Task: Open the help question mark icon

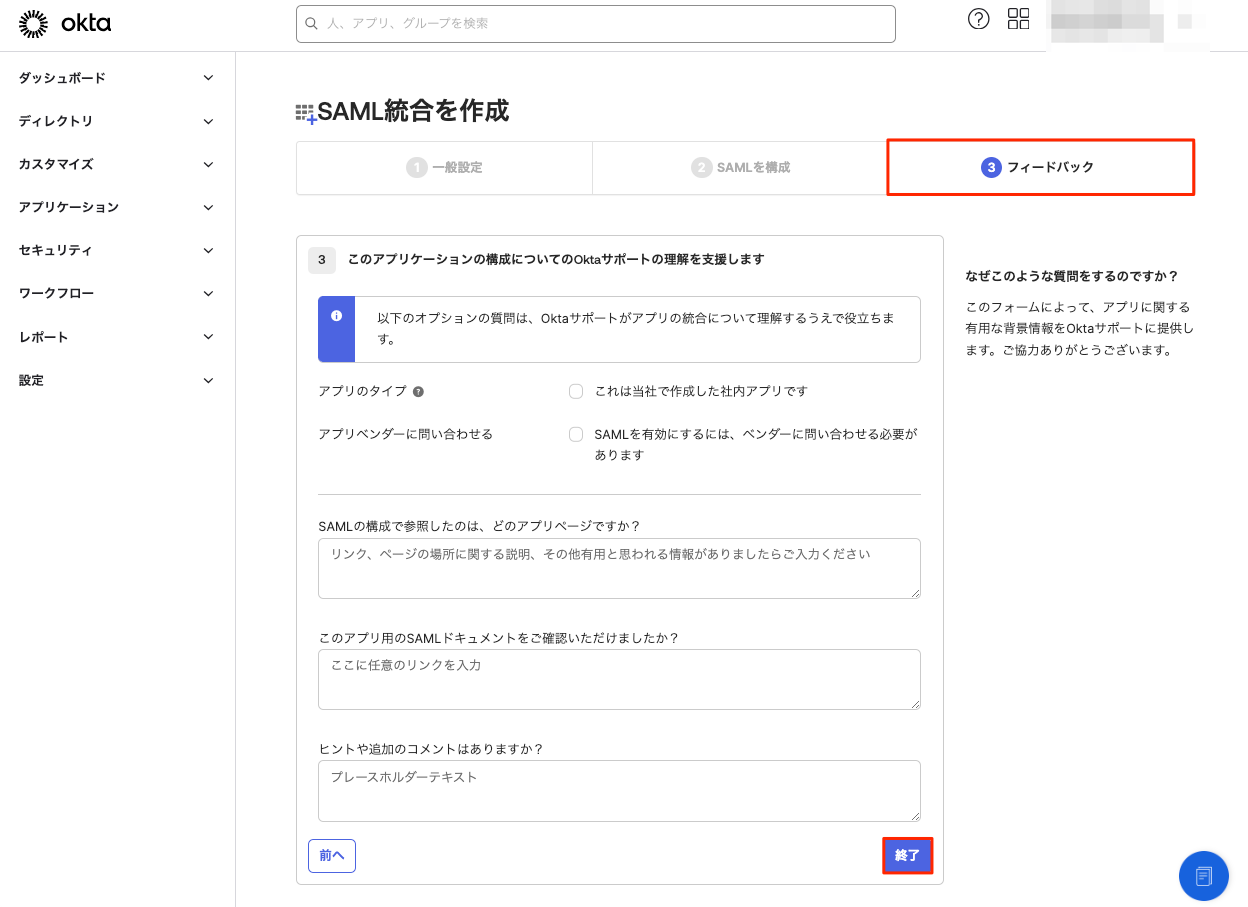Action: point(979,19)
